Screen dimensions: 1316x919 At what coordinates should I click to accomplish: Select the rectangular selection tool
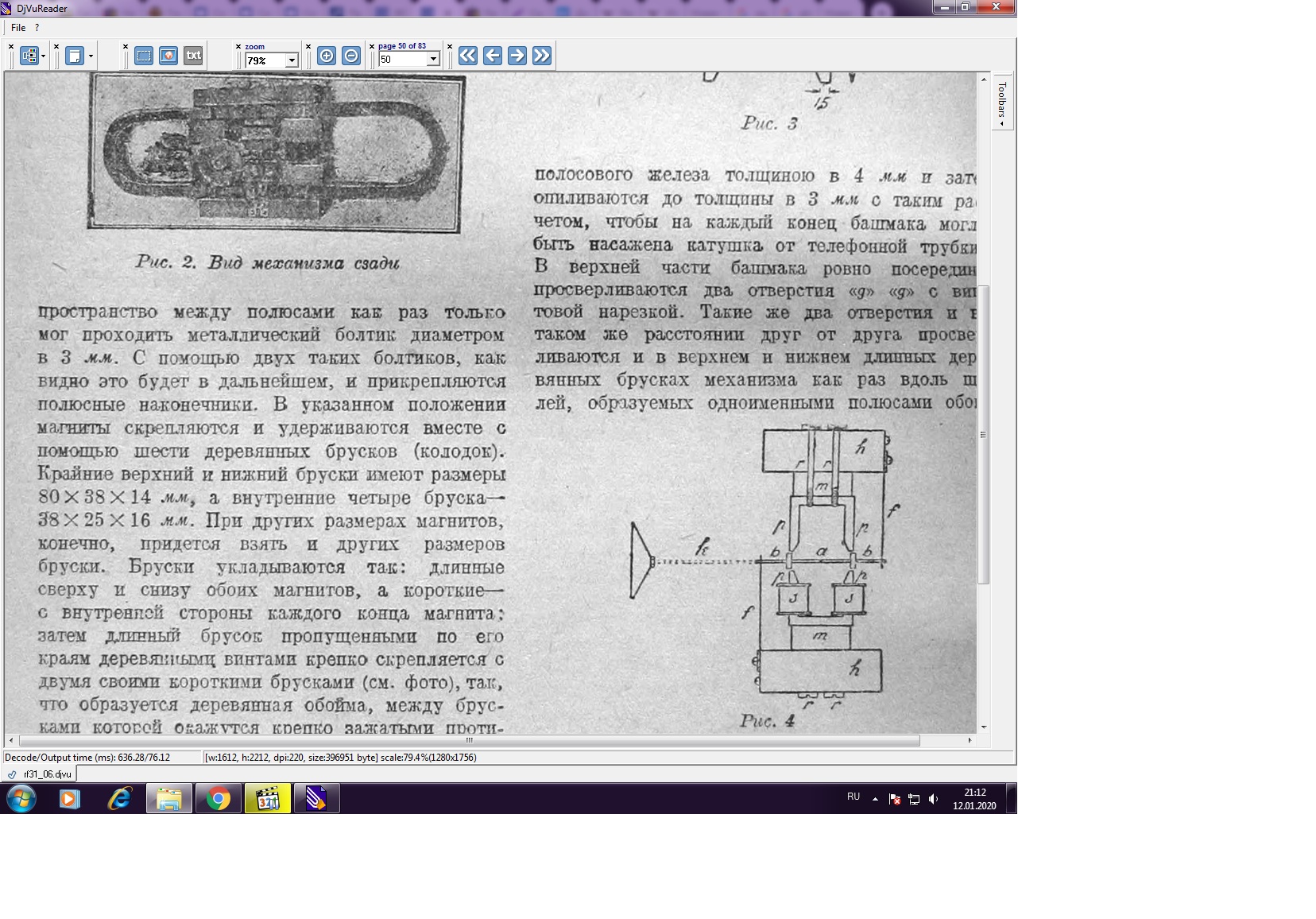pyautogui.click(x=144, y=56)
